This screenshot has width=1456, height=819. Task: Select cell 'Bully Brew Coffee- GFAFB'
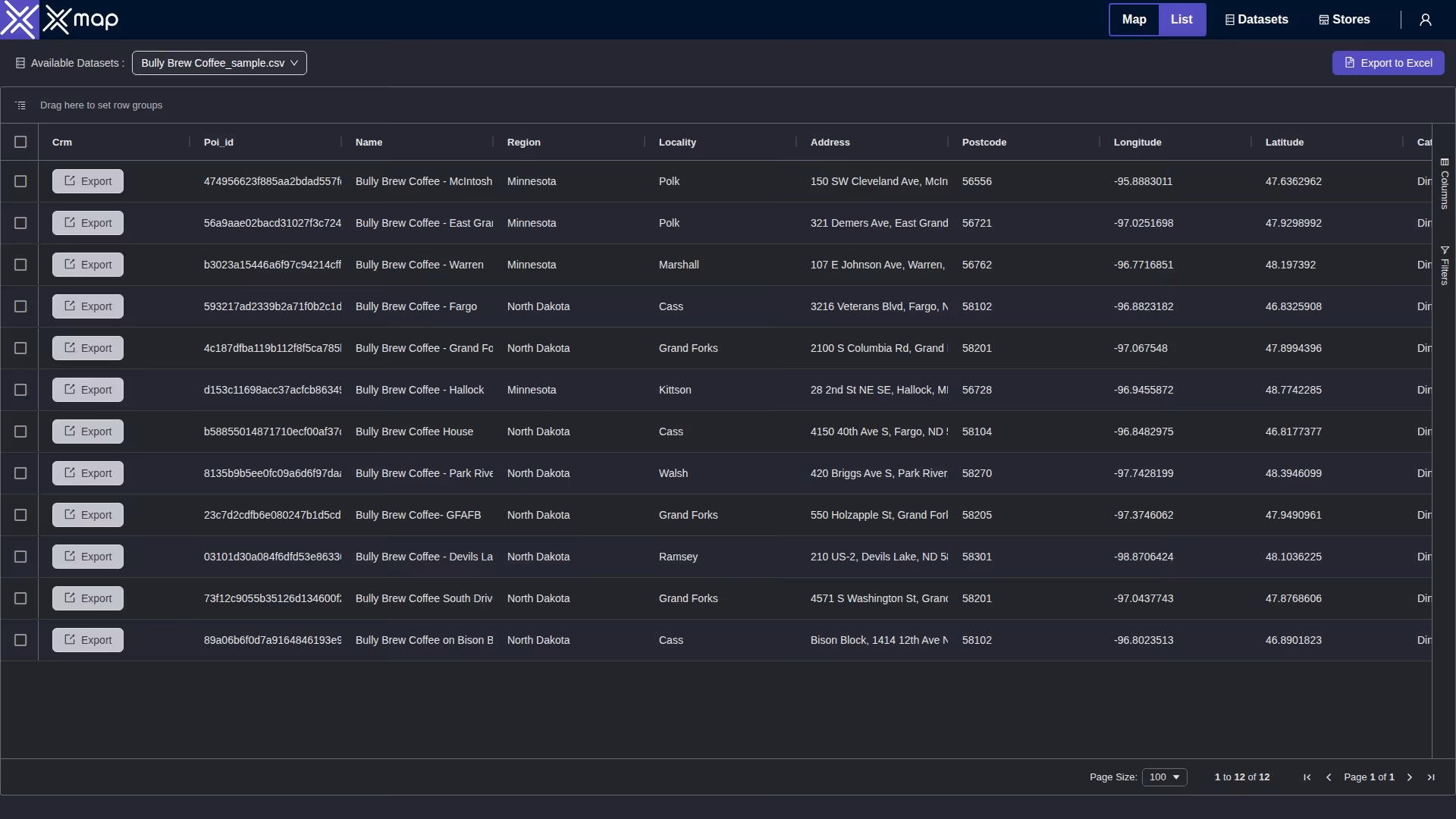pyautogui.click(x=418, y=515)
